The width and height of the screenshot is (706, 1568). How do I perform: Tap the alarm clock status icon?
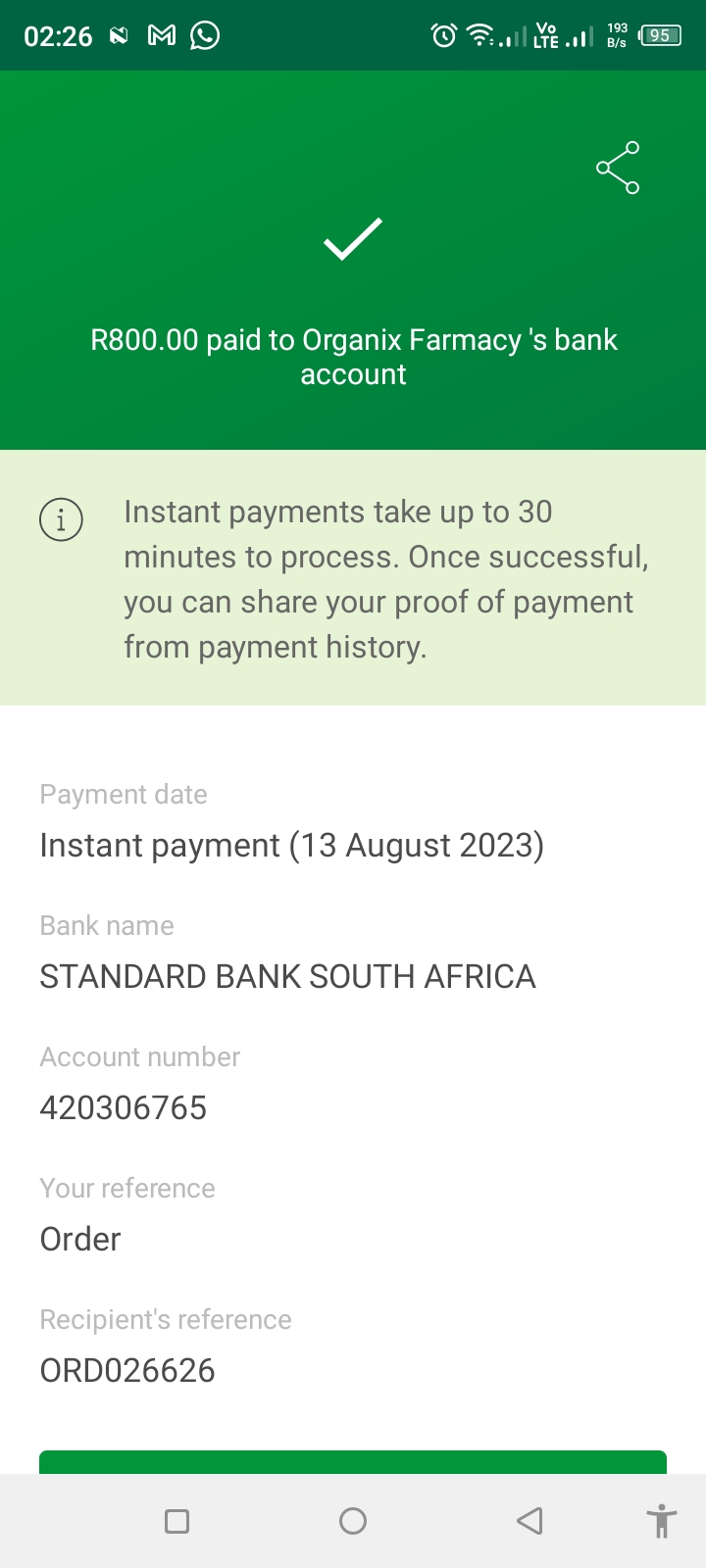(444, 36)
